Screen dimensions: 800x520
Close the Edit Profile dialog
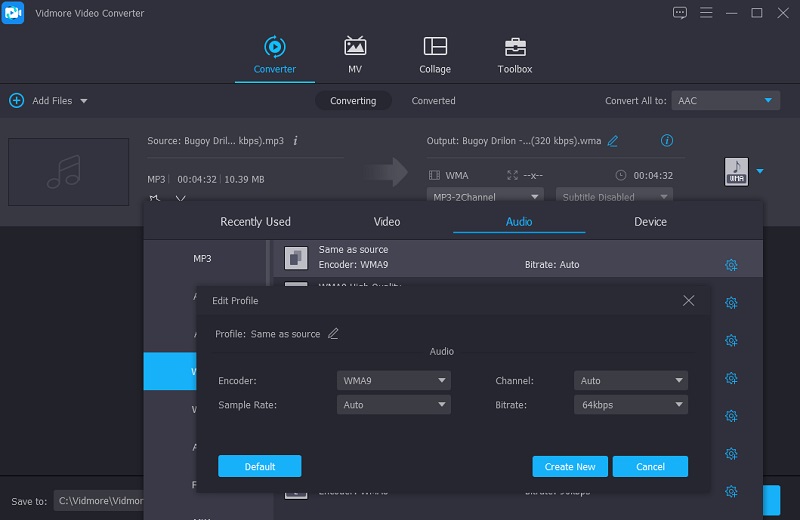[688, 300]
